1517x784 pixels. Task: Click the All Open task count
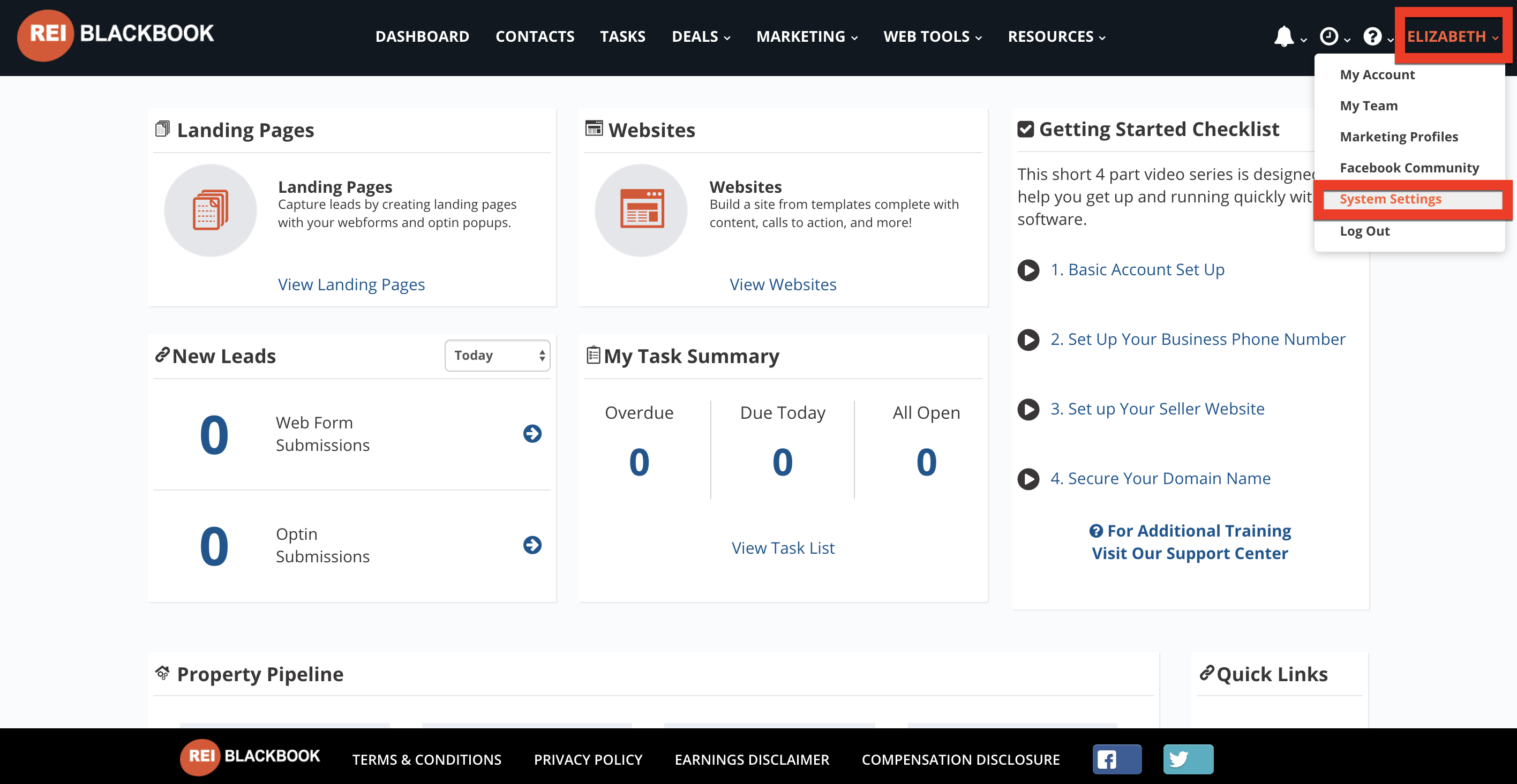point(926,462)
